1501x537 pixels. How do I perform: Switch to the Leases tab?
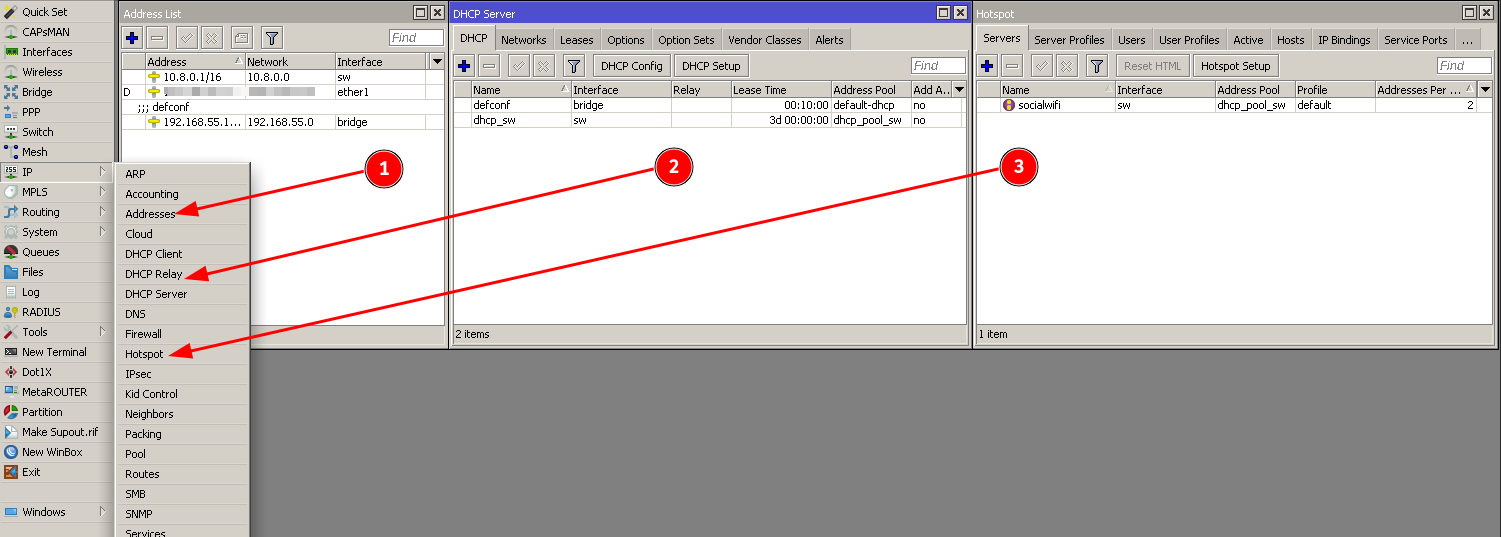[x=576, y=40]
